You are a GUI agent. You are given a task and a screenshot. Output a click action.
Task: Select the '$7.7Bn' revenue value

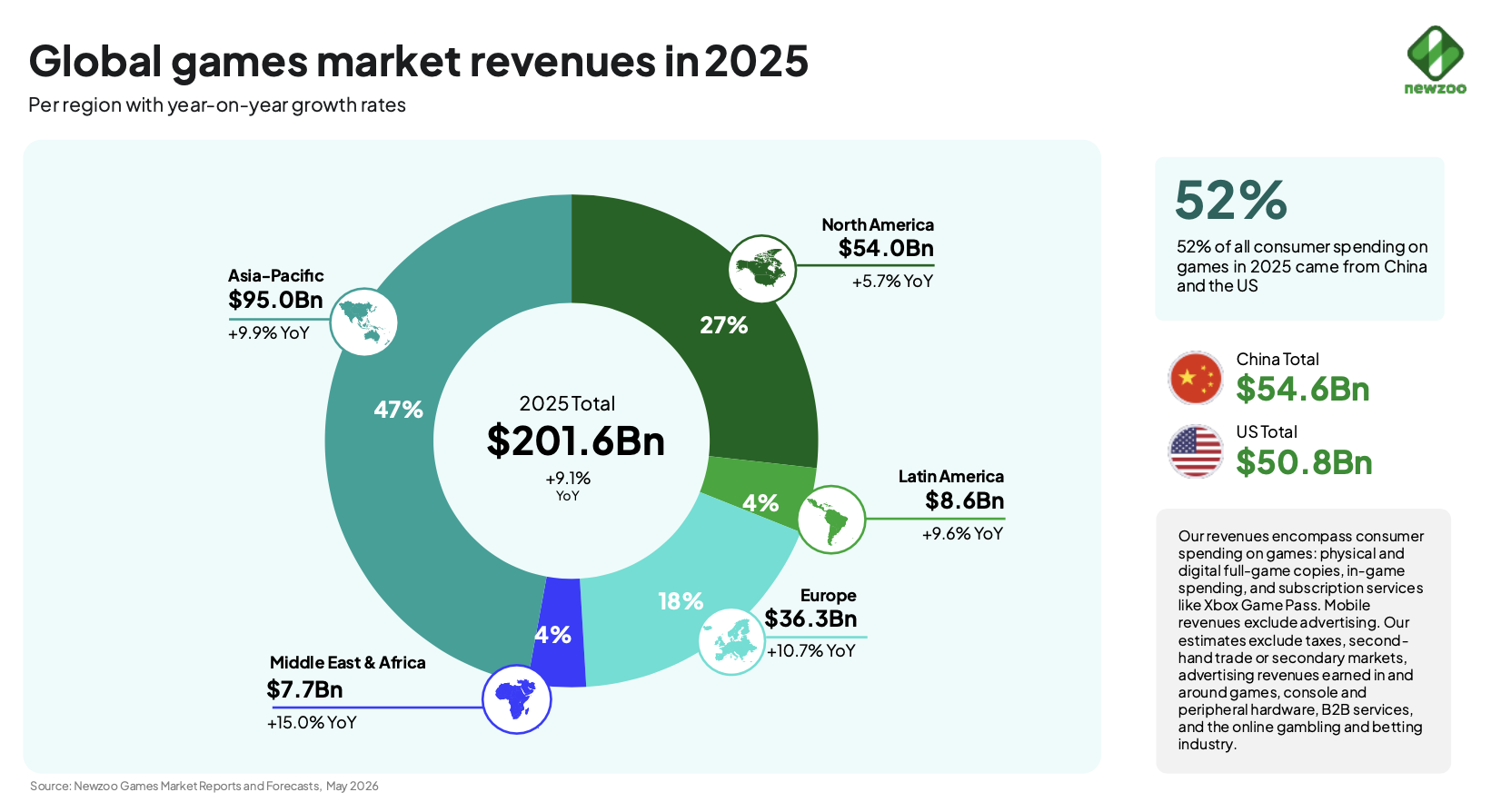point(304,689)
